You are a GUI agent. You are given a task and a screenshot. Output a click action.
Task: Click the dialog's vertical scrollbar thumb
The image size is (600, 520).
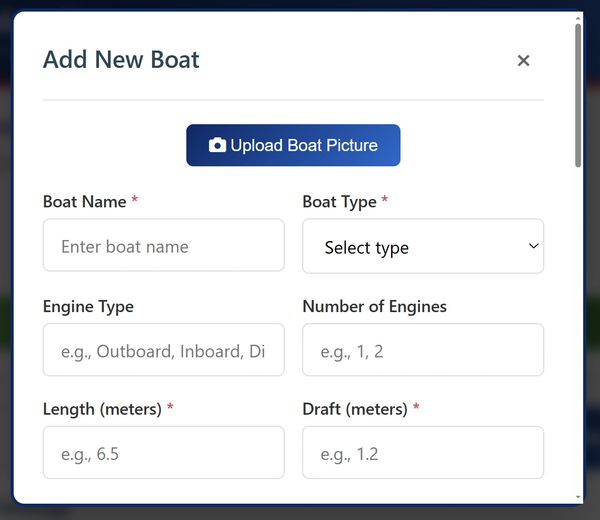(x=578, y=95)
